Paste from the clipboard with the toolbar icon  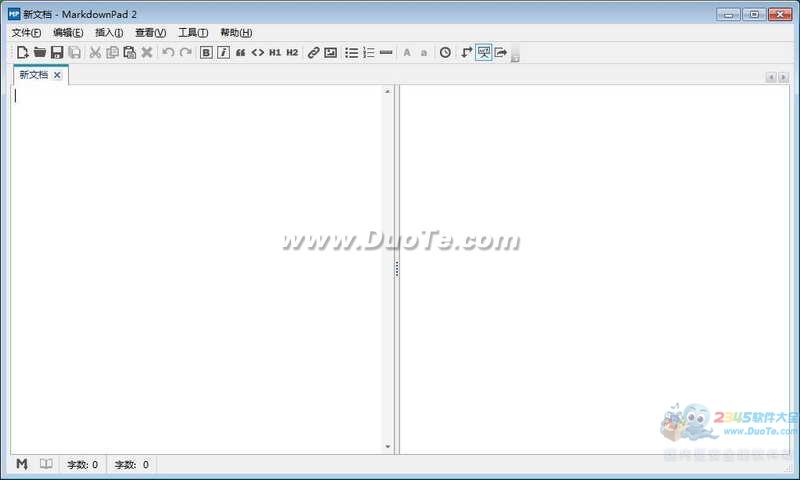click(130, 52)
